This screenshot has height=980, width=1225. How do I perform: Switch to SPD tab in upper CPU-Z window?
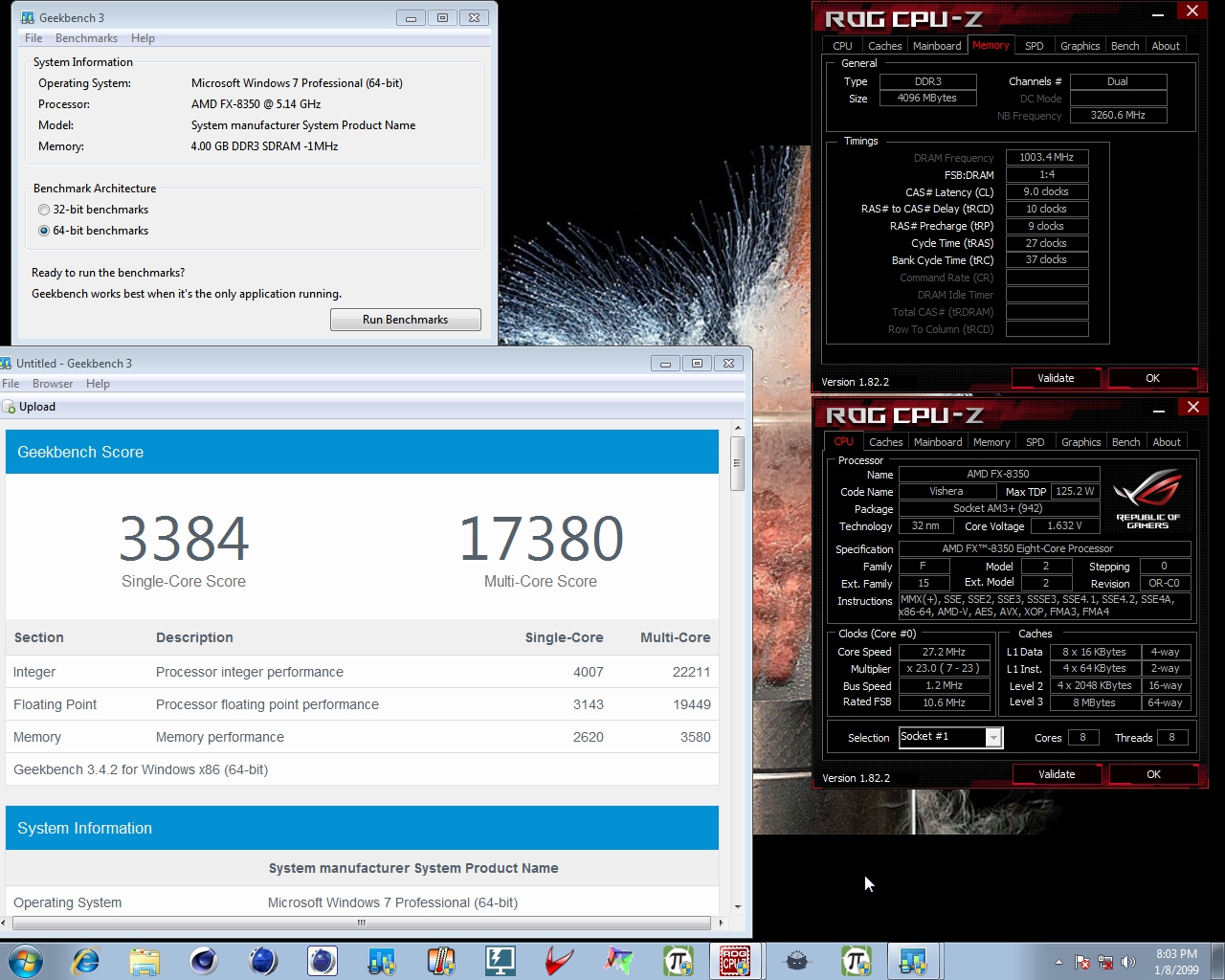[1035, 46]
